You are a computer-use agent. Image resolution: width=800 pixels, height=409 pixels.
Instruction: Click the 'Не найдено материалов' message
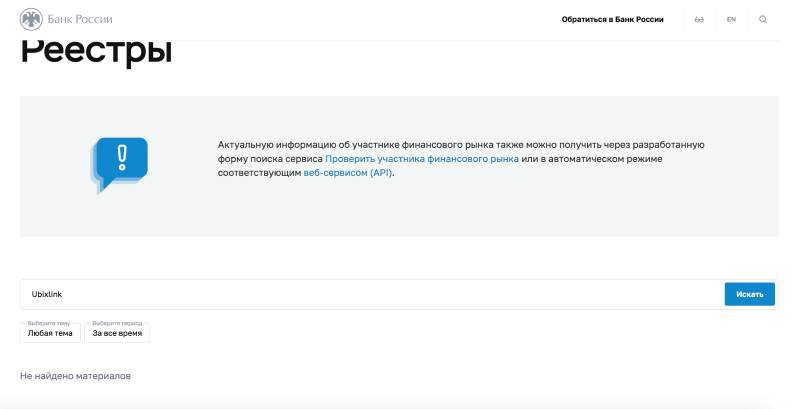[75, 376]
